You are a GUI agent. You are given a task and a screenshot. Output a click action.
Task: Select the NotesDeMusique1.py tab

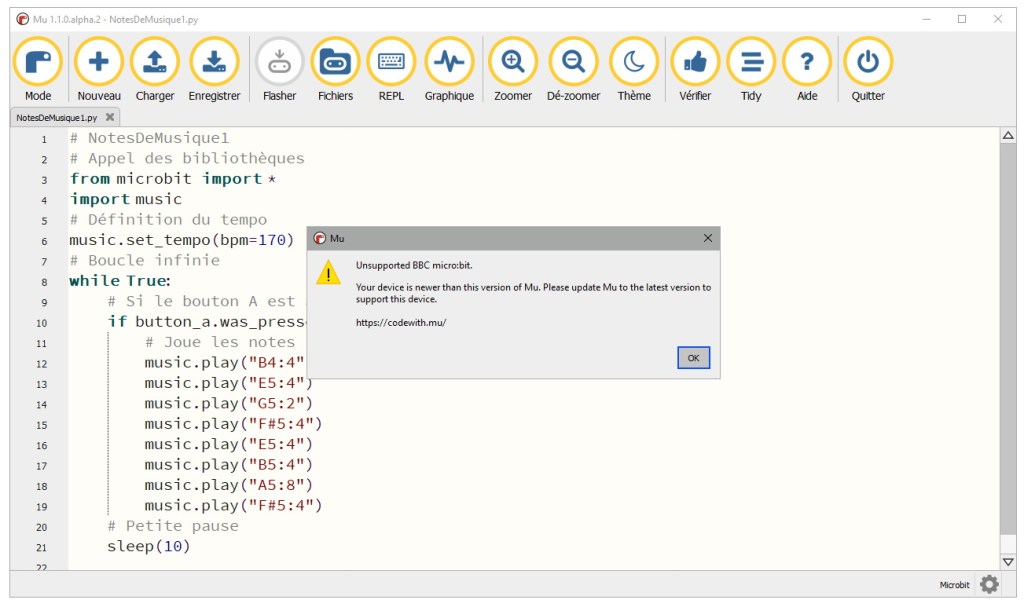click(x=56, y=117)
